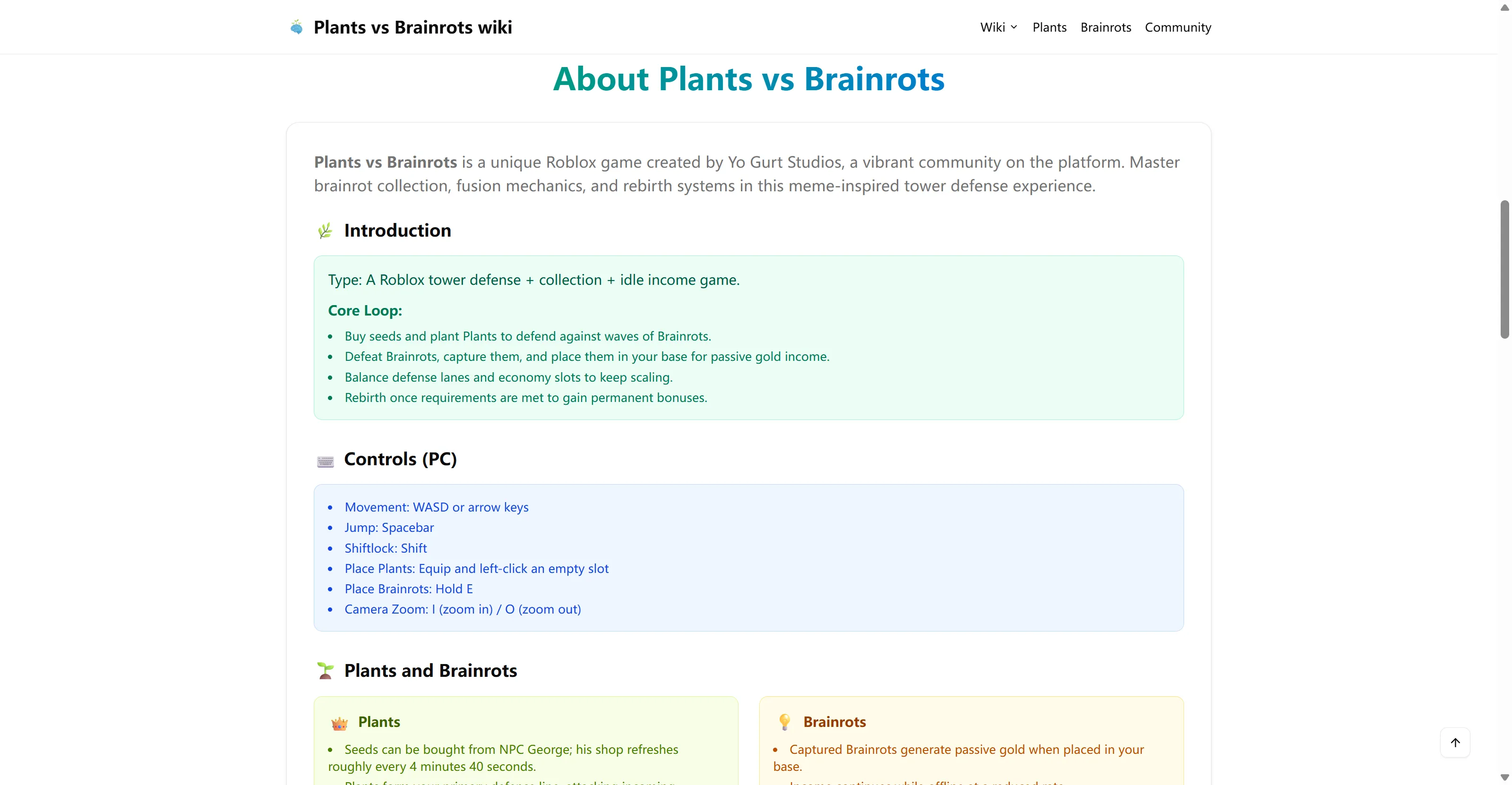Click the About Plants vs Brainrots heading

pos(748,78)
